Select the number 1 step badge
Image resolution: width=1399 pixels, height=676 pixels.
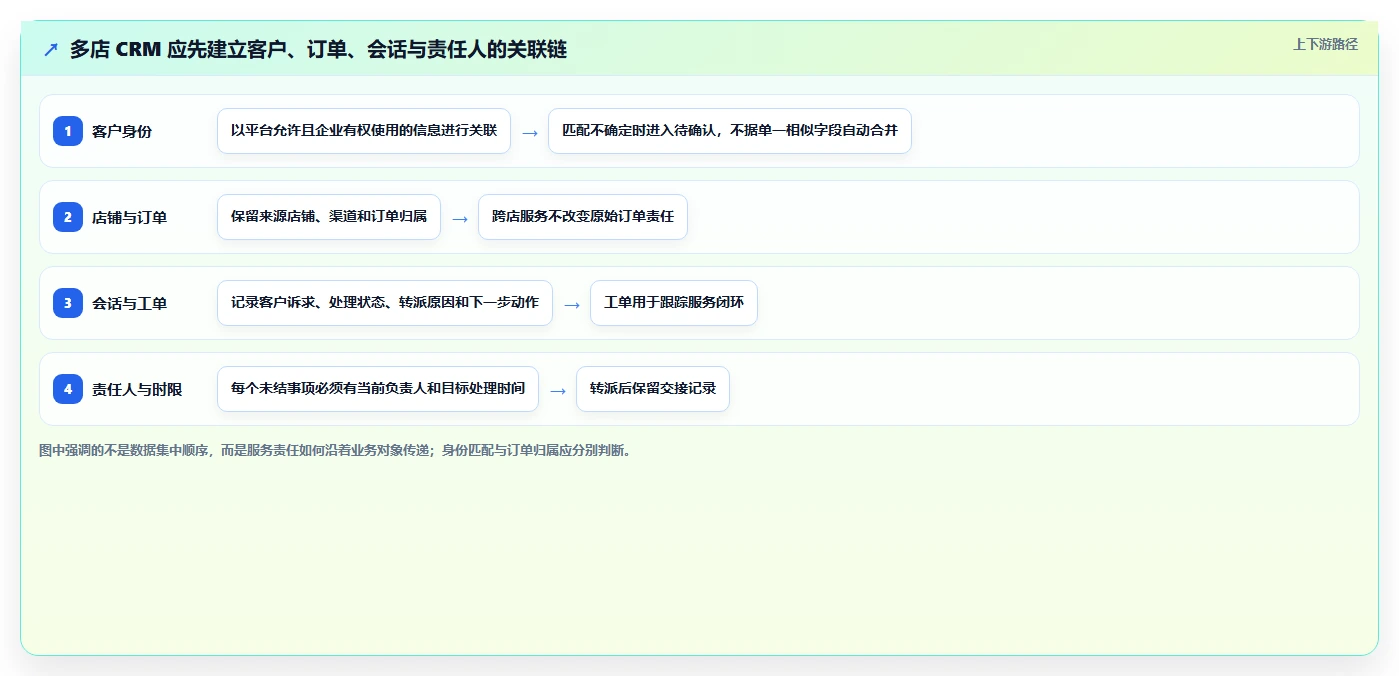pos(68,131)
